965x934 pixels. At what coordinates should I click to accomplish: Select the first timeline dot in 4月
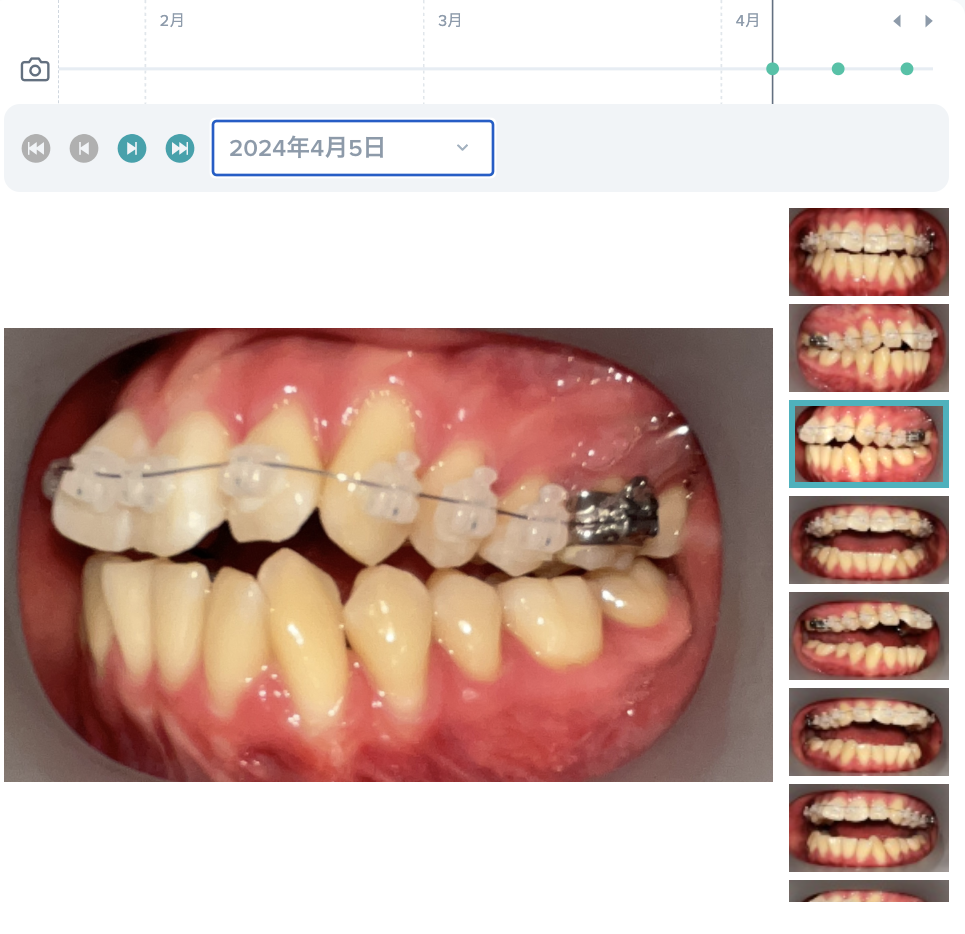(772, 69)
